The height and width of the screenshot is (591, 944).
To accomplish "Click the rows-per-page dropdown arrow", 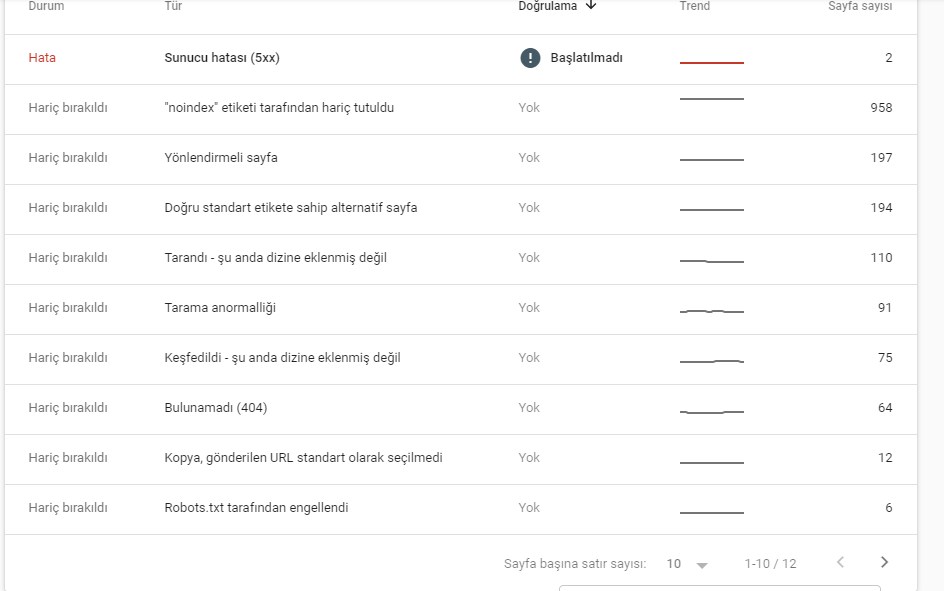I will tap(702, 565).
